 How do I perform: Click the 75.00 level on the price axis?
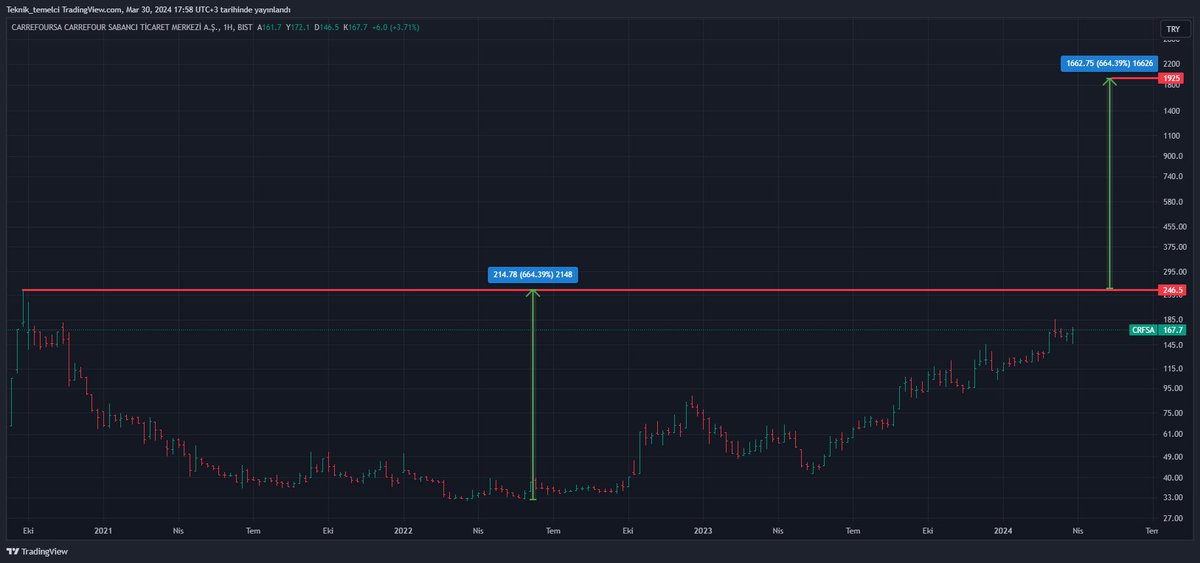(1172, 414)
